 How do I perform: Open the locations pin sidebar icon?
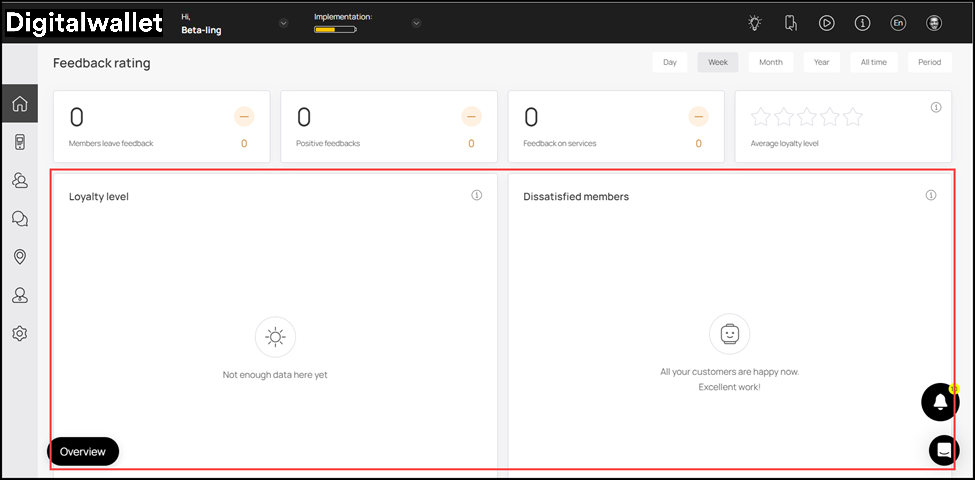coord(19,257)
